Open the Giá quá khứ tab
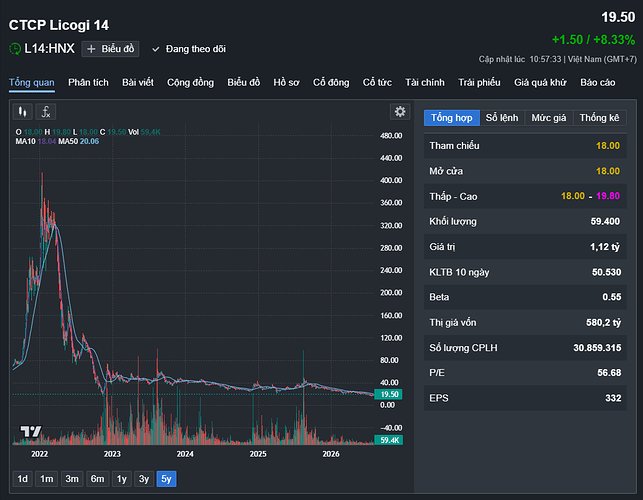Image resolution: width=643 pixels, height=500 pixels. [540, 83]
